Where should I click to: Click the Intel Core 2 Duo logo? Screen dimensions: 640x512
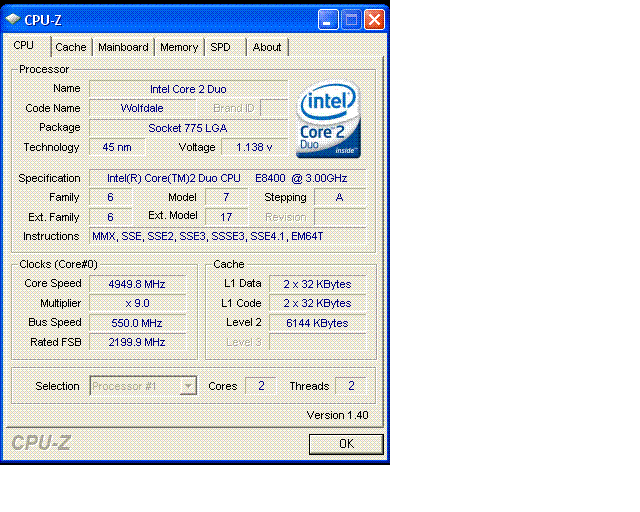(329, 119)
